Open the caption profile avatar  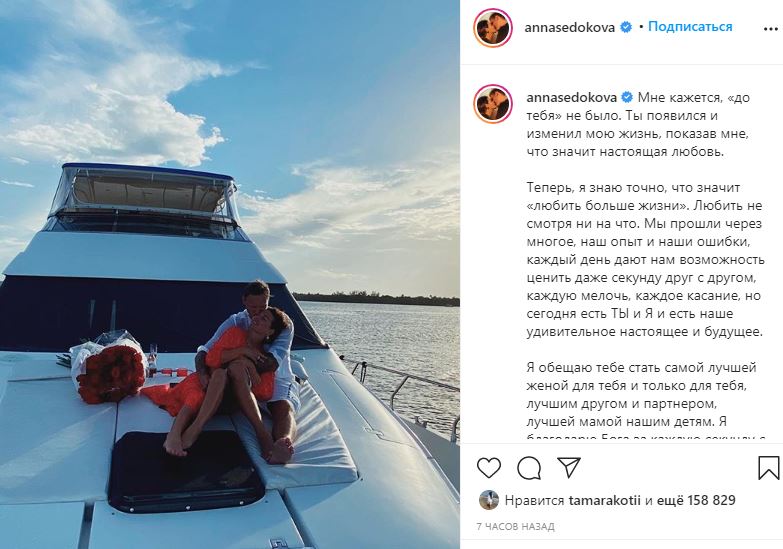(493, 104)
